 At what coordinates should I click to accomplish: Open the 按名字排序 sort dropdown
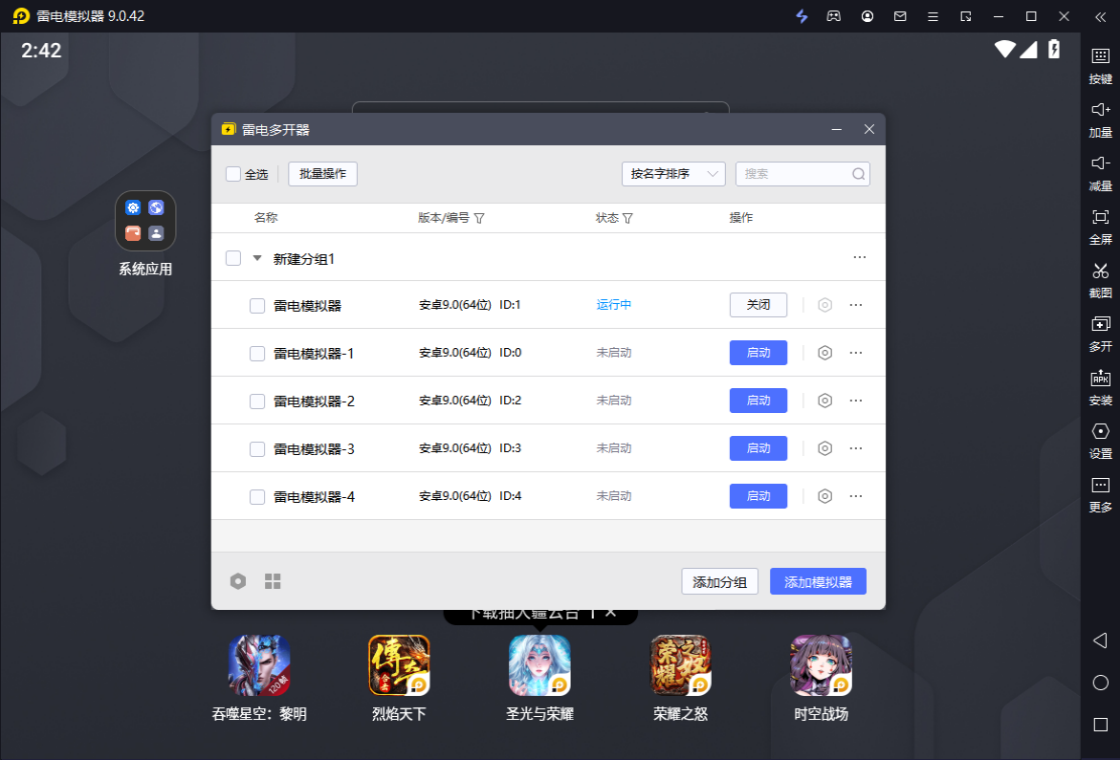[673, 173]
